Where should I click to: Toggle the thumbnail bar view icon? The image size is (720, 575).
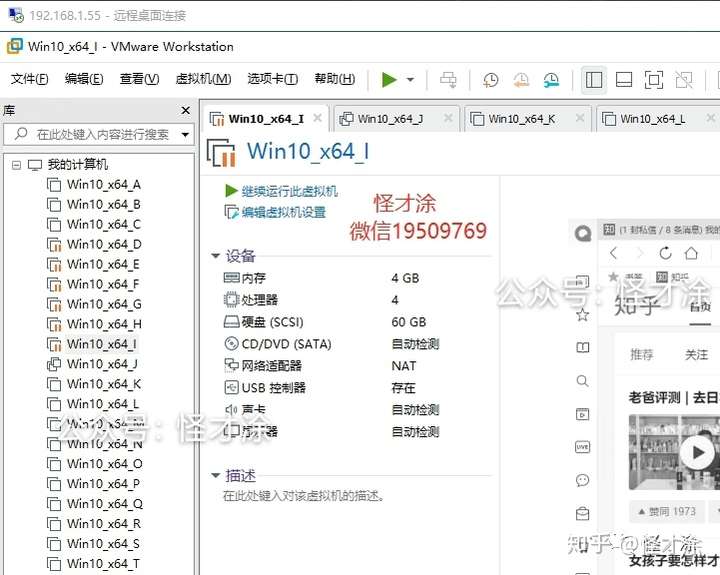624,80
